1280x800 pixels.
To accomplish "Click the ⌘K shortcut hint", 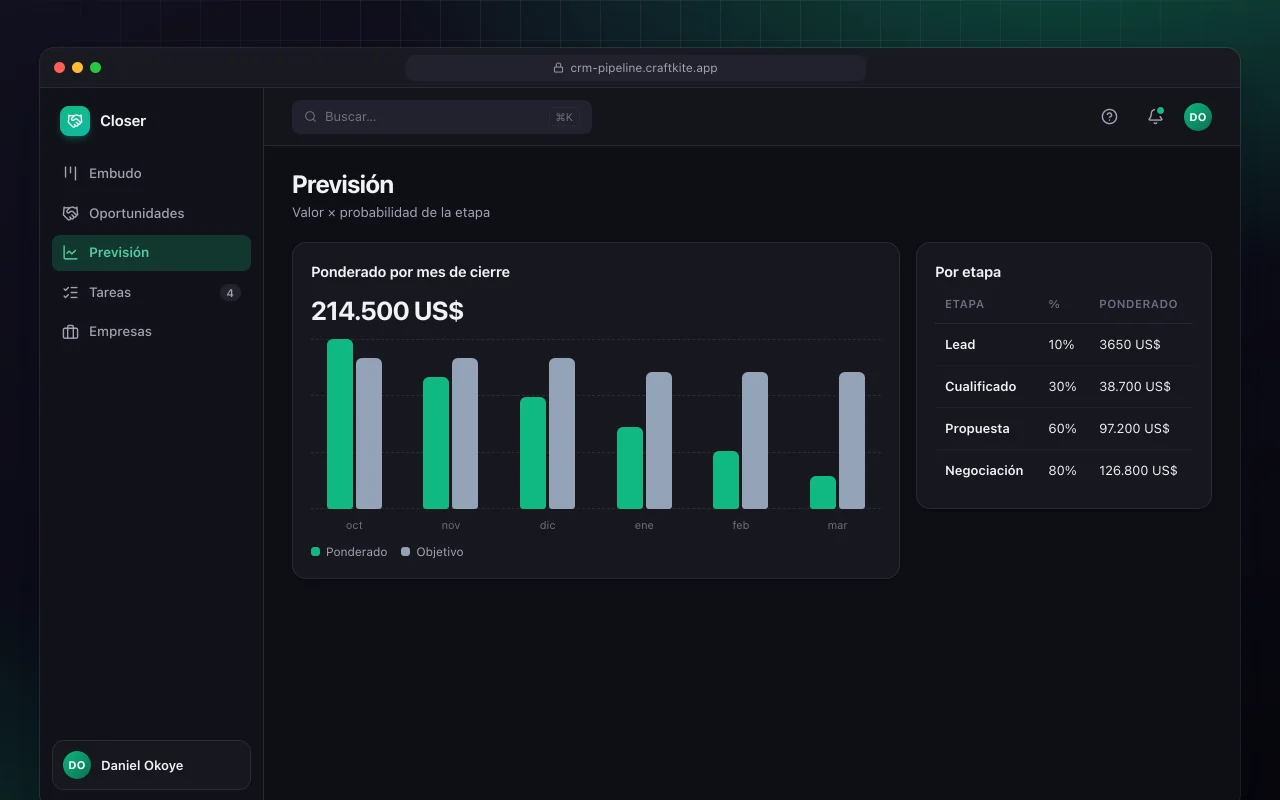I will pyautogui.click(x=564, y=117).
